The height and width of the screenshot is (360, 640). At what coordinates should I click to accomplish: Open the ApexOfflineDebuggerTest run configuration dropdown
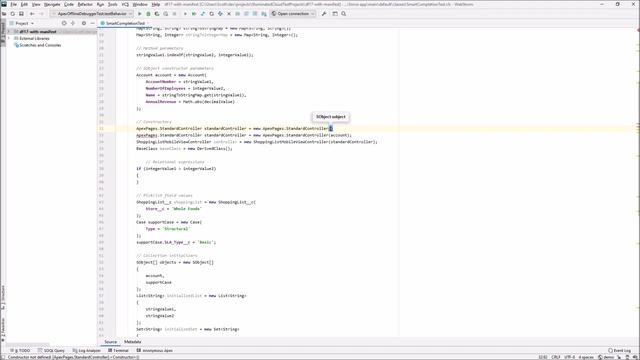click(x=91, y=14)
